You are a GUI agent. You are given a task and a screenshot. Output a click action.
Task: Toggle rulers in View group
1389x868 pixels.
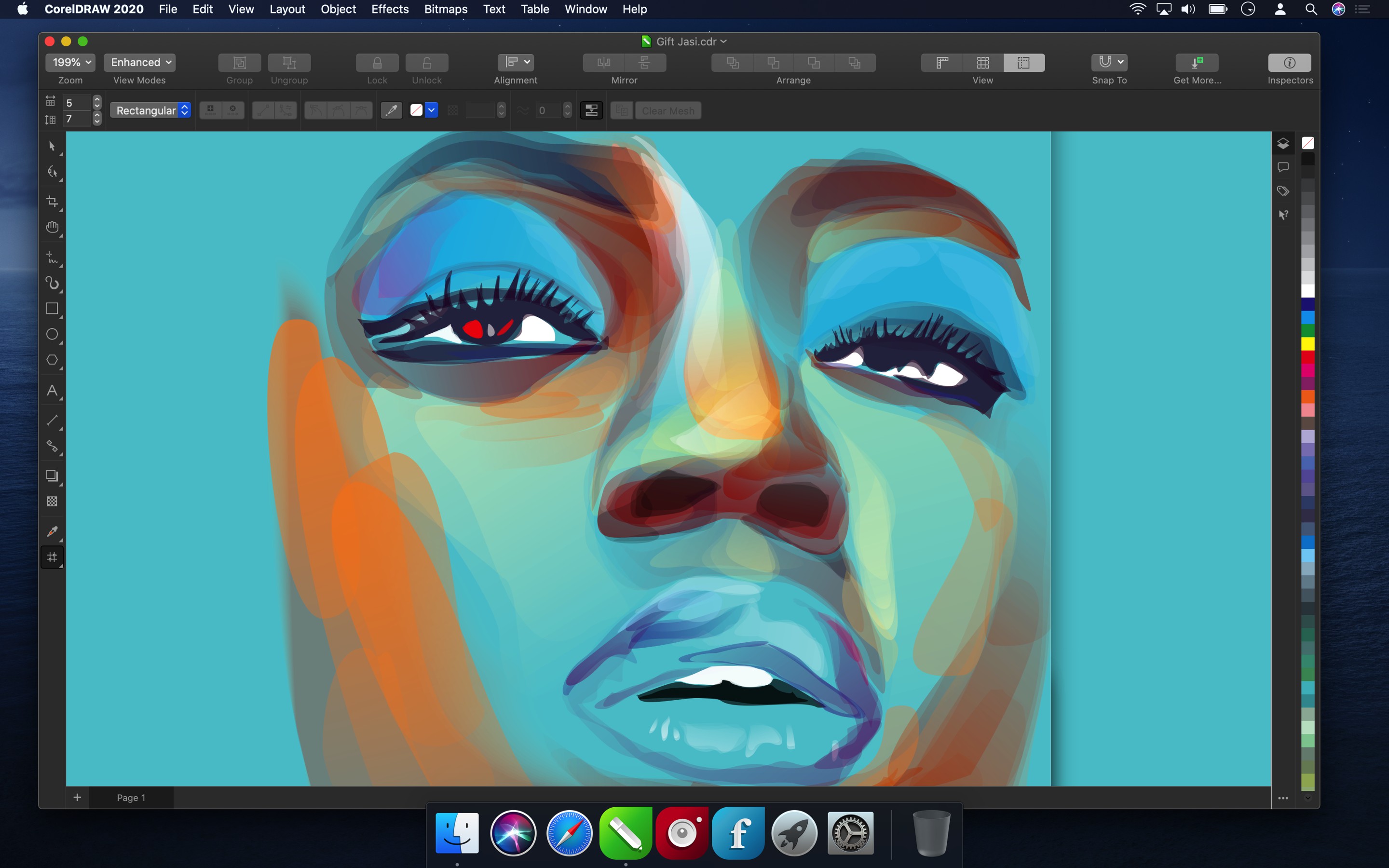(941, 63)
